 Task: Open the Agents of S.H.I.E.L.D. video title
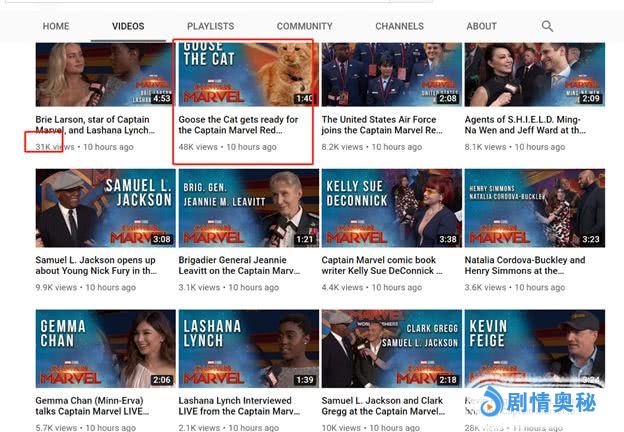524,125
